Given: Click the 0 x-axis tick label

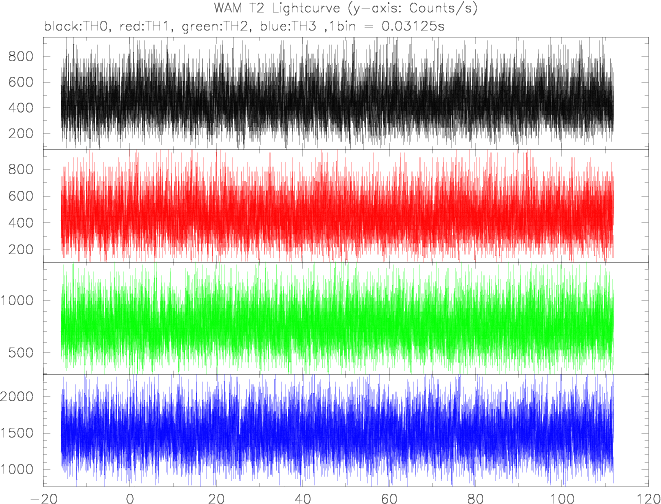Looking at the screenshot, I should (130, 498).
